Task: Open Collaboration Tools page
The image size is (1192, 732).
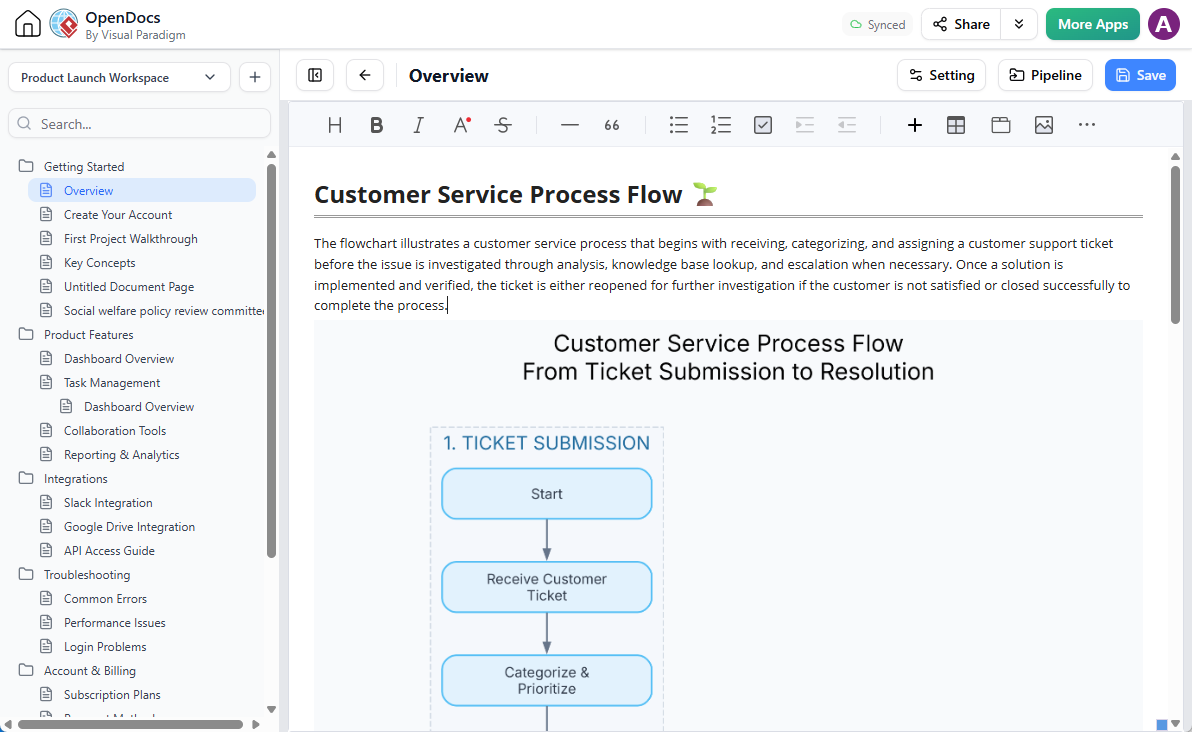Action: point(115,430)
